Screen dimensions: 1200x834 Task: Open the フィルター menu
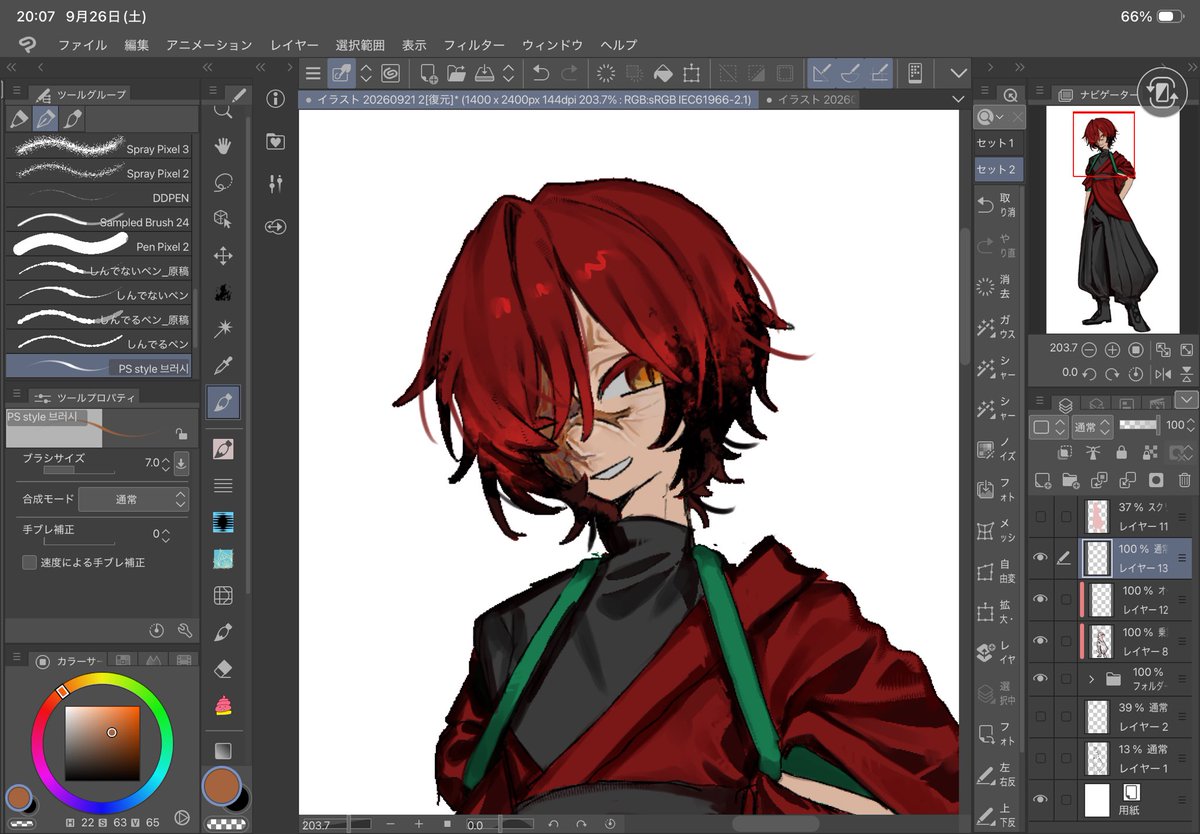click(474, 45)
